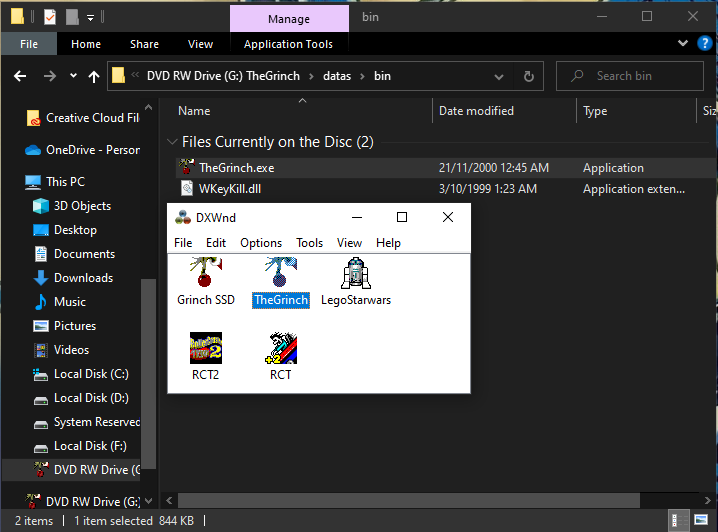Open Local Disk (C:)
Screen dimensions: 718x532
pyautogui.click(x=81, y=374)
